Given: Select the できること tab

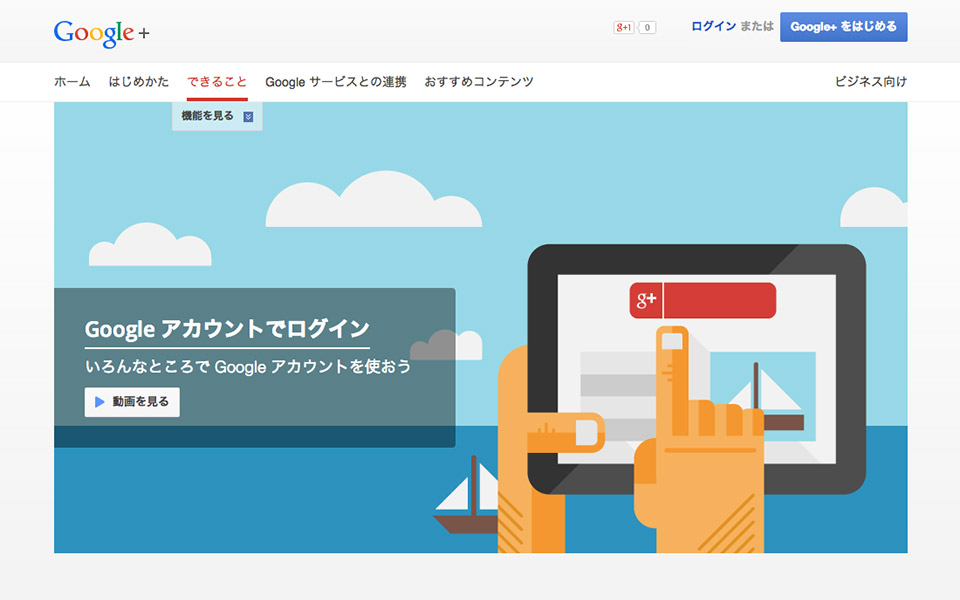Looking at the screenshot, I should tap(217, 81).
